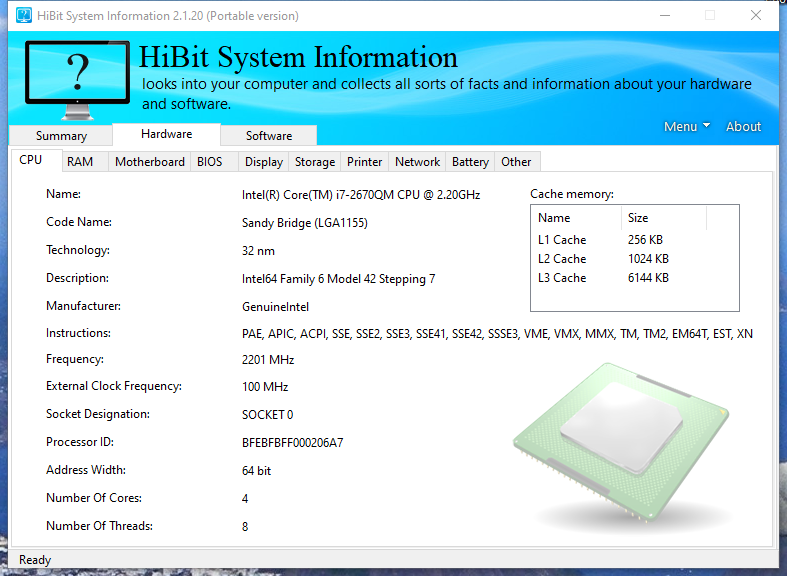Select the RAM sub-tab
787x576 pixels.
click(x=80, y=162)
